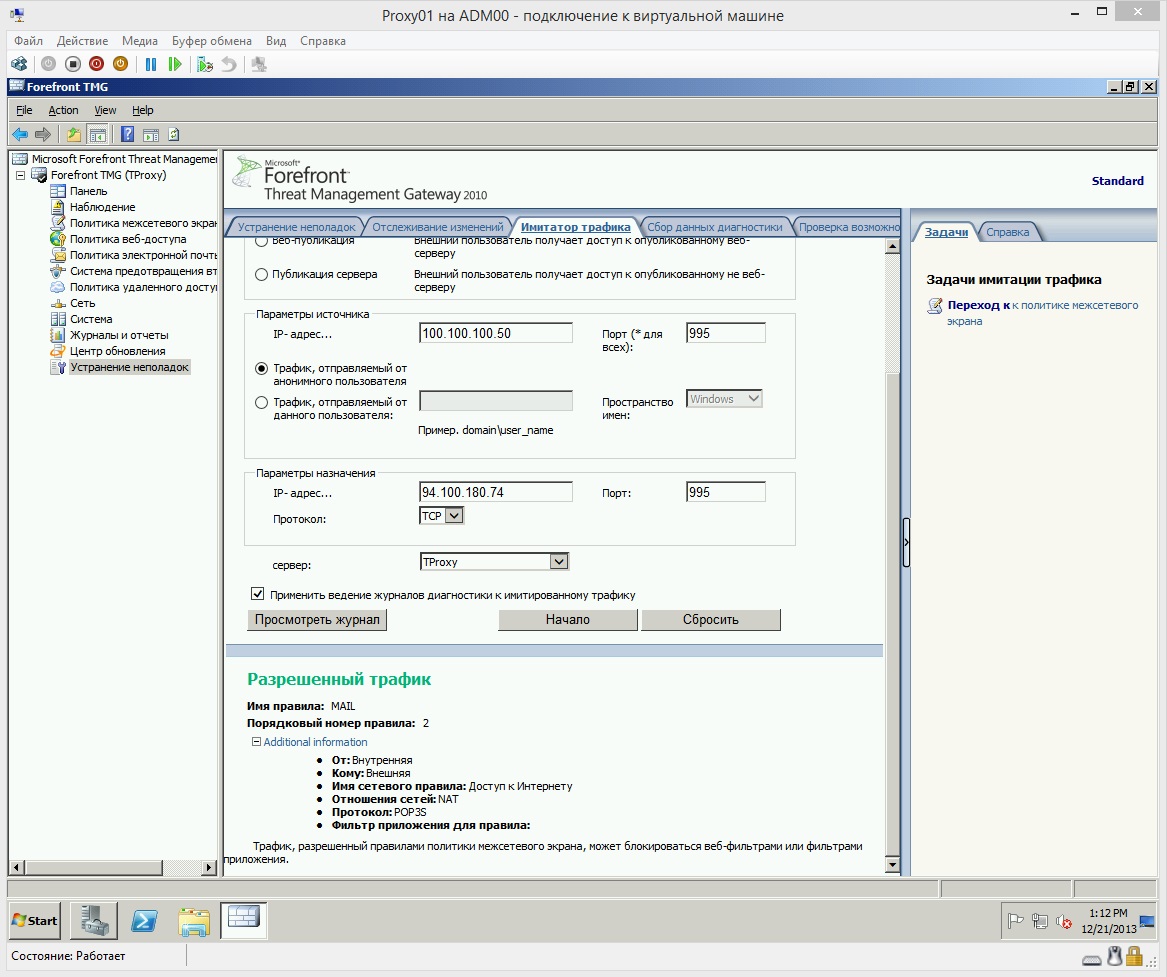Screen dimensions: 1167x977
Task: Uncheck the diagnostic logging checkbox
Action: [258, 594]
